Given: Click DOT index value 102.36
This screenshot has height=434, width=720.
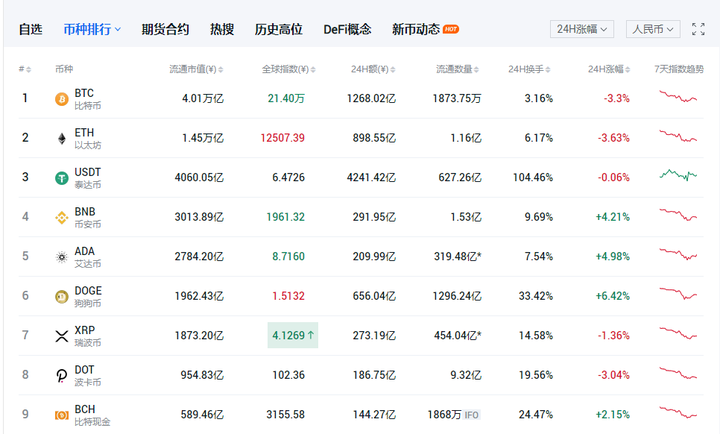Looking at the screenshot, I should coord(288,375).
